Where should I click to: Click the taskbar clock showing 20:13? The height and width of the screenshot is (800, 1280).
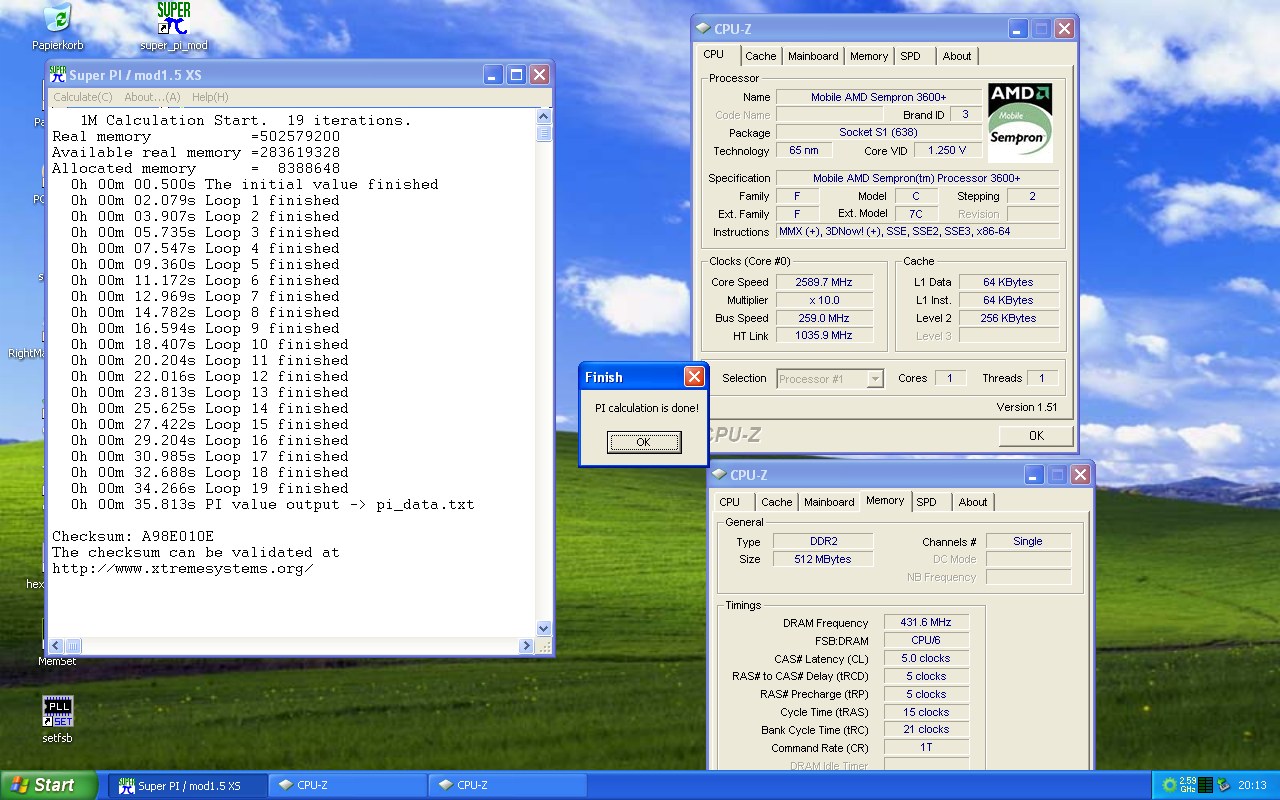tap(1252, 785)
